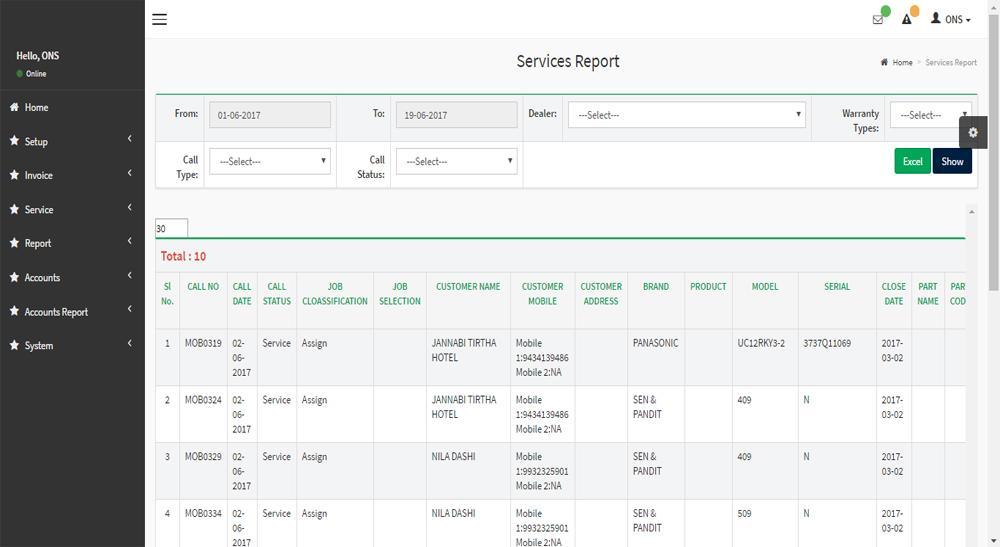
Task: Toggle the hamburger sidebar menu
Action: 159,19
